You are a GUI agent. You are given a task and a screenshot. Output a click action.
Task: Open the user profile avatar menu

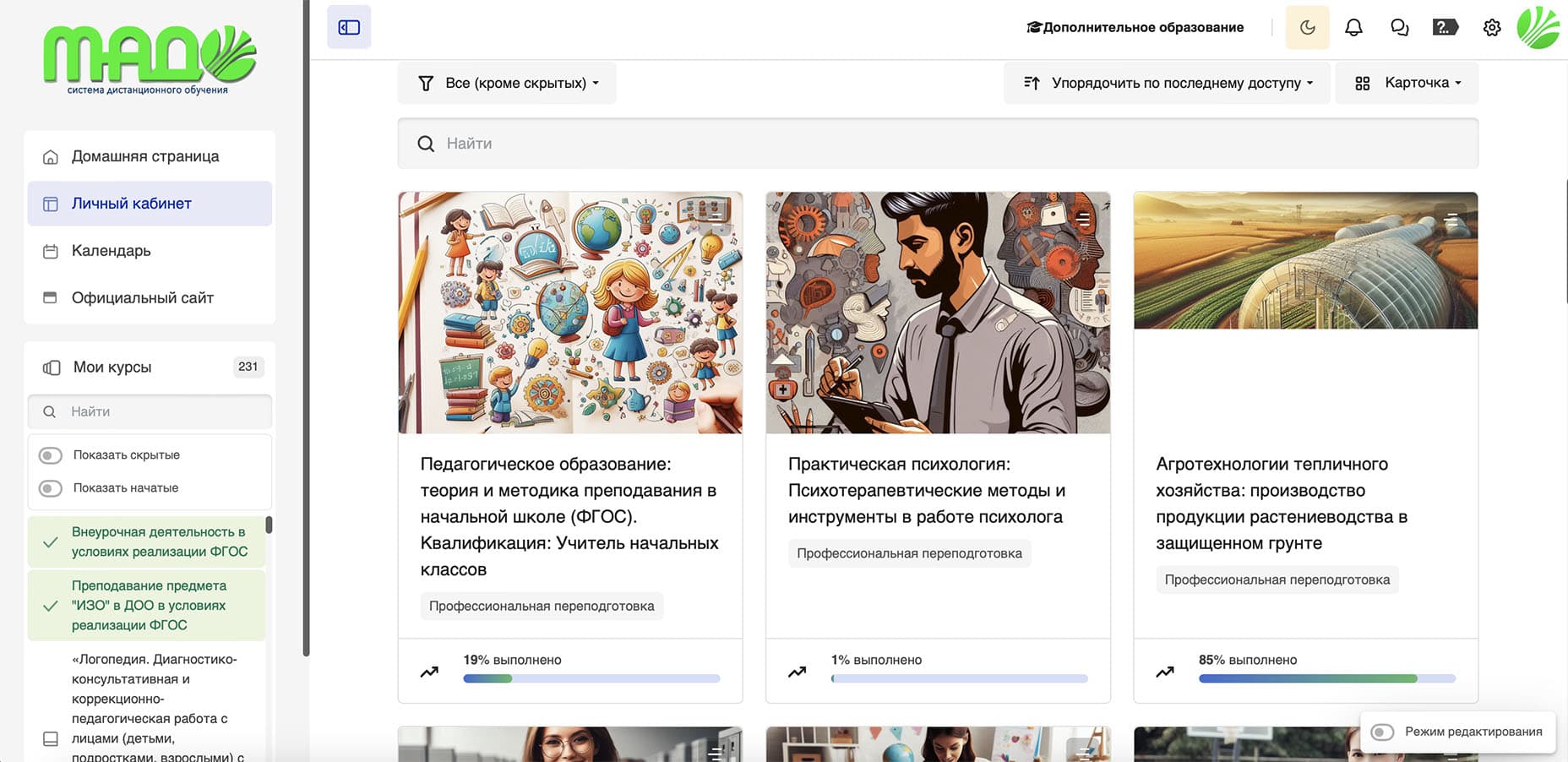[x=1538, y=27]
